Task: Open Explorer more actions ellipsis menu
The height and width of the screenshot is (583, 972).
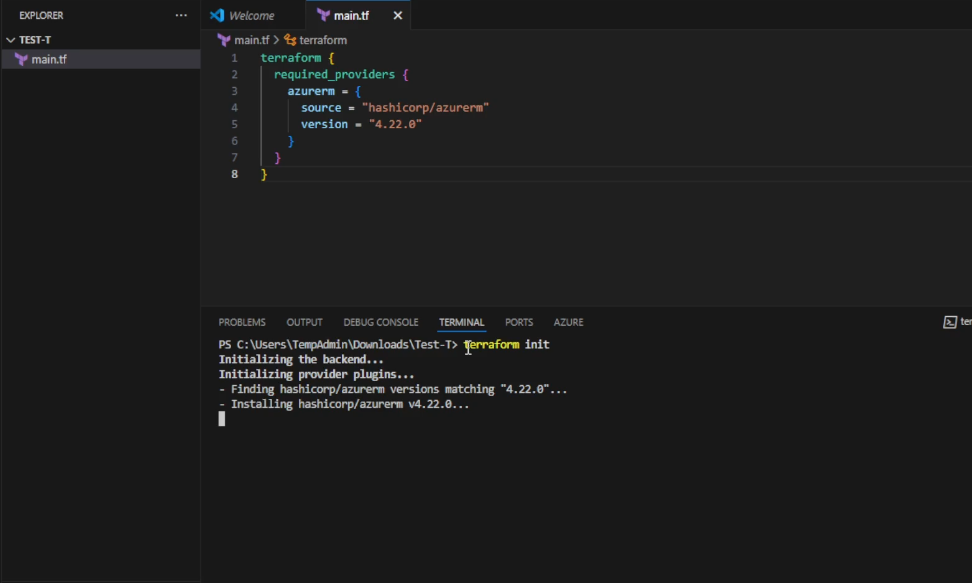Action: tap(181, 16)
